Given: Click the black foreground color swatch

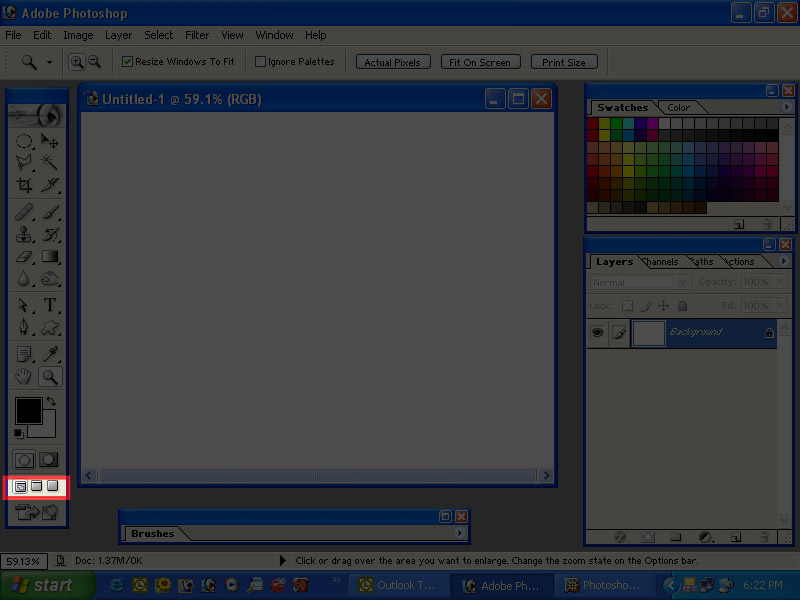Looking at the screenshot, I should 27,410.
